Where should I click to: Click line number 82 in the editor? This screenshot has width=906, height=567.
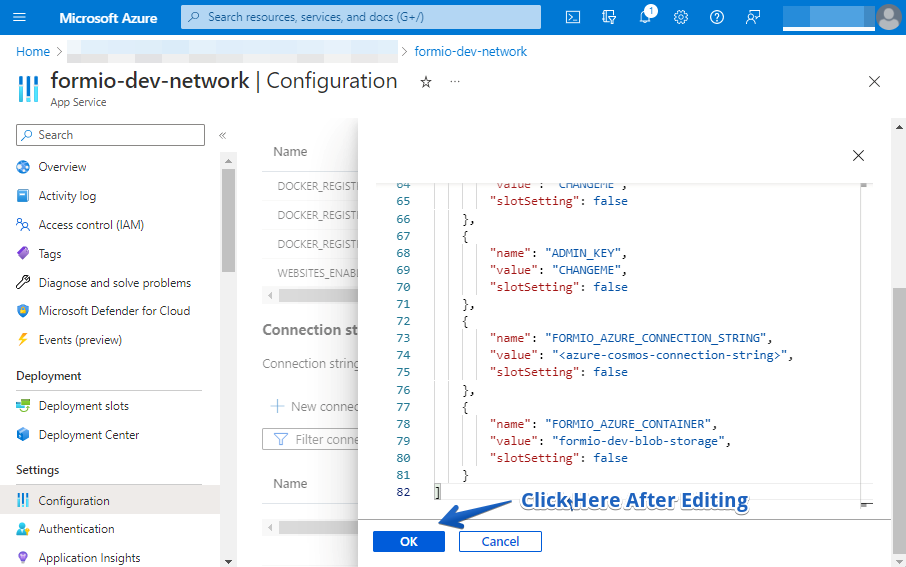click(403, 492)
